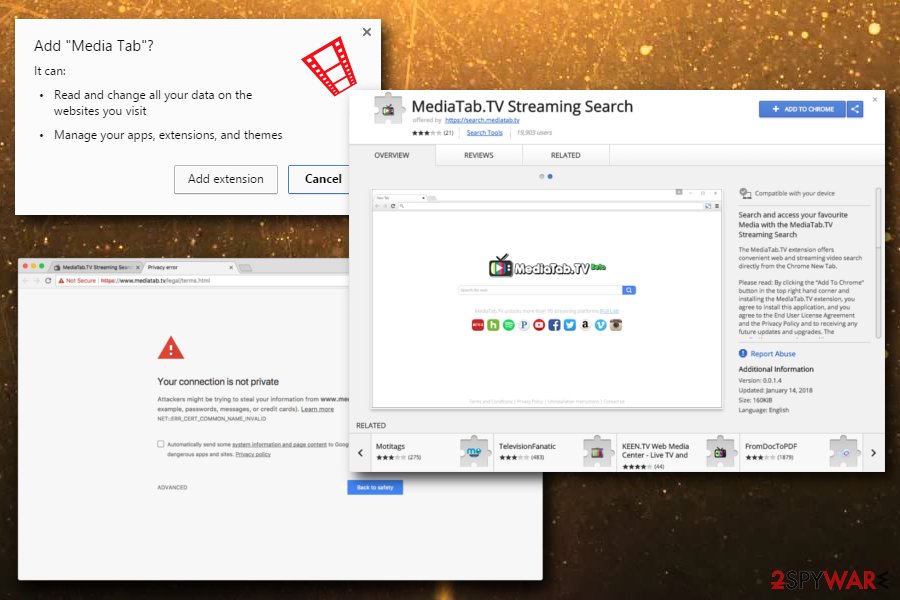900x600 pixels.
Task: Click the green macOS window button
Action: pyautogui.click(x=41, y=266)
